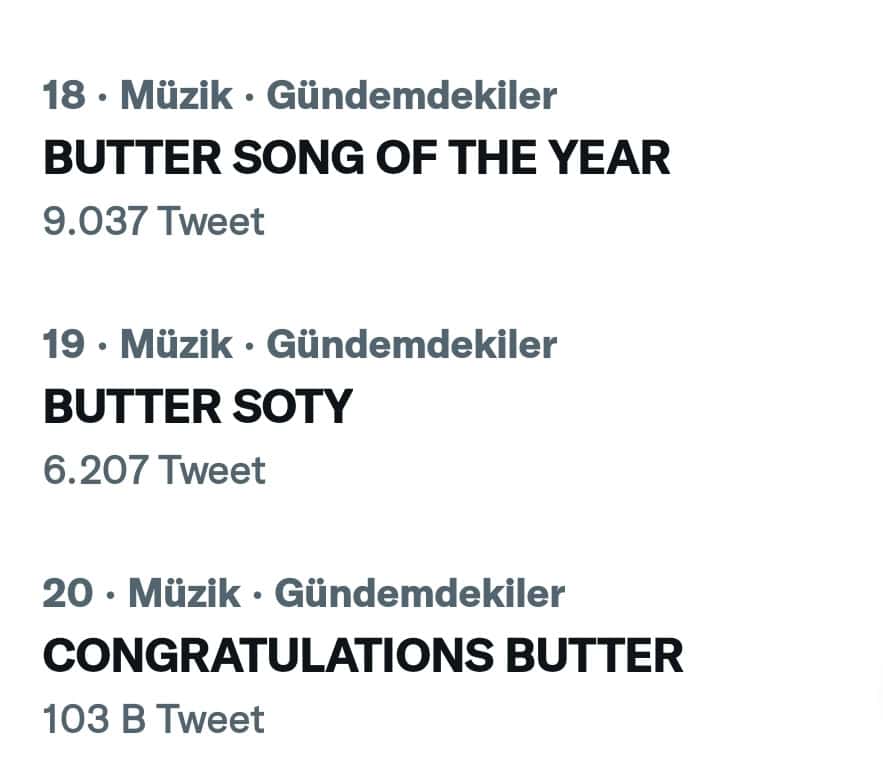Select the Müzik label on trend 19
Viewport: 883px width, 769px height.
coord(176,345)
